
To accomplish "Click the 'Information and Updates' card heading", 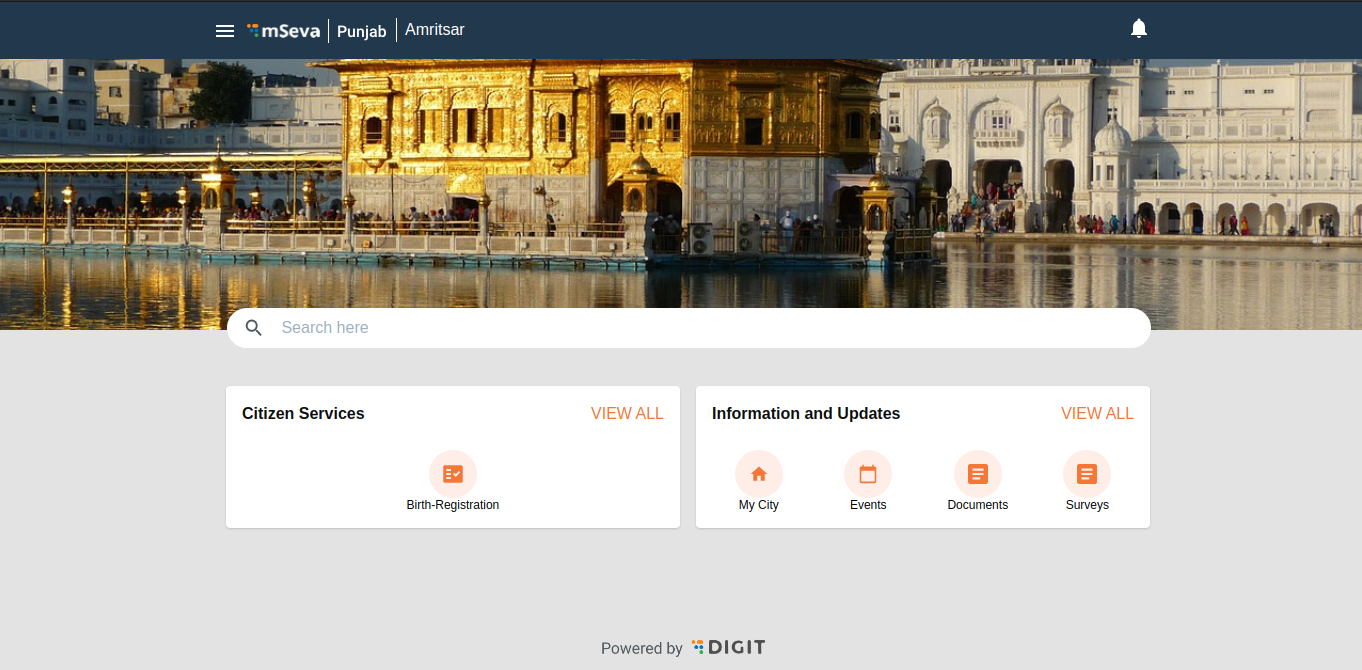I will click(806, 414).
